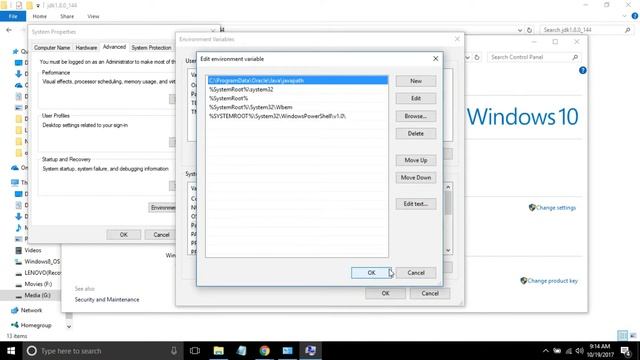Expand the Explorer address history dropdown
The height and width of the screenshot is (360, 640).
point(520,30)
